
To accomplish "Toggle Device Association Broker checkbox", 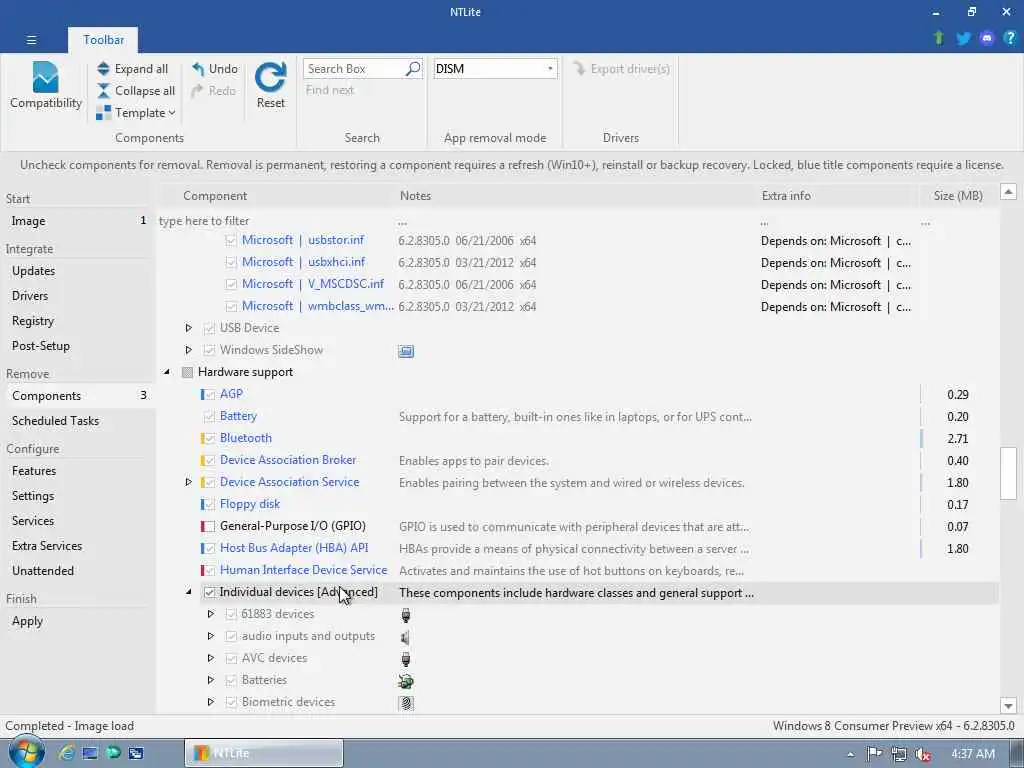I will tap(209, 460).
